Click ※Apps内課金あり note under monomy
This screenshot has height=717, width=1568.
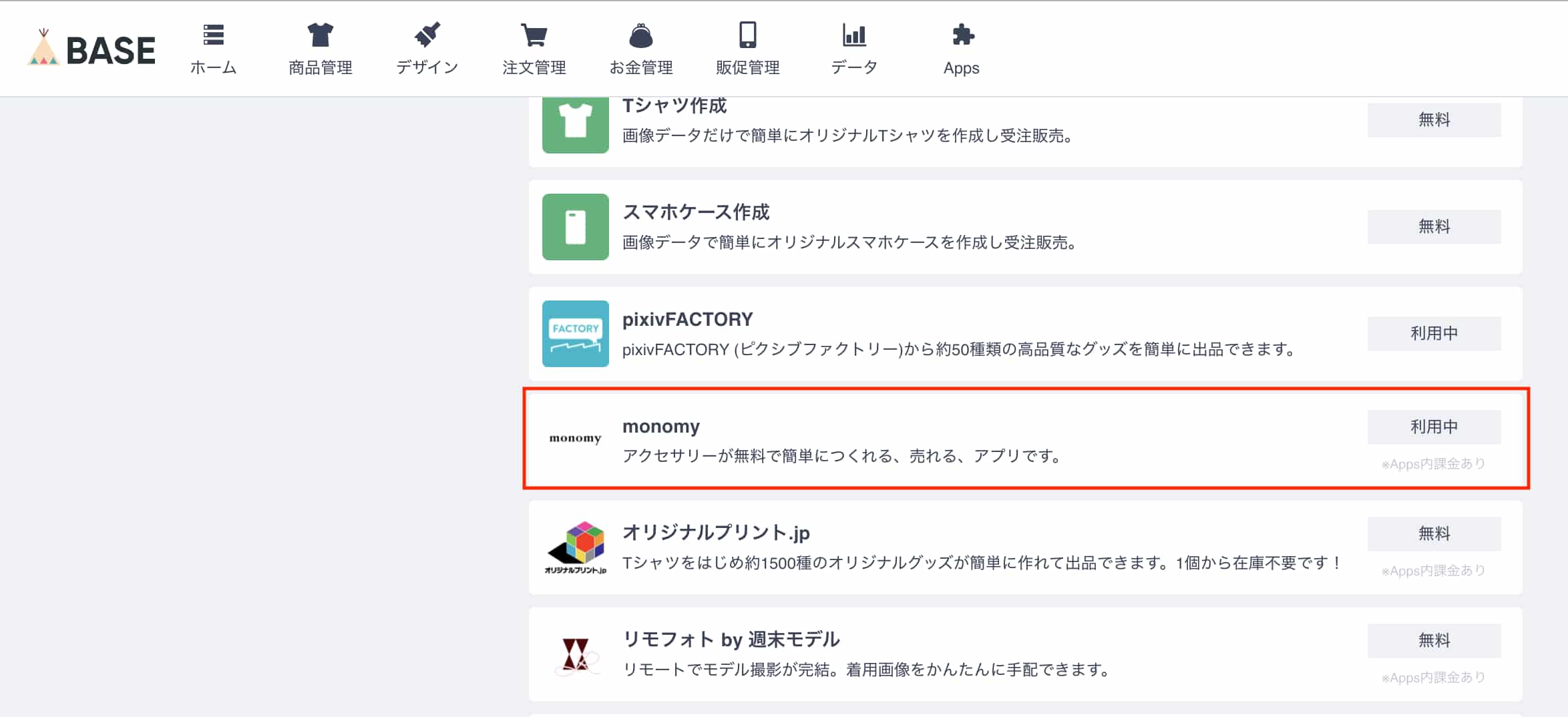tap(1434, 464)
